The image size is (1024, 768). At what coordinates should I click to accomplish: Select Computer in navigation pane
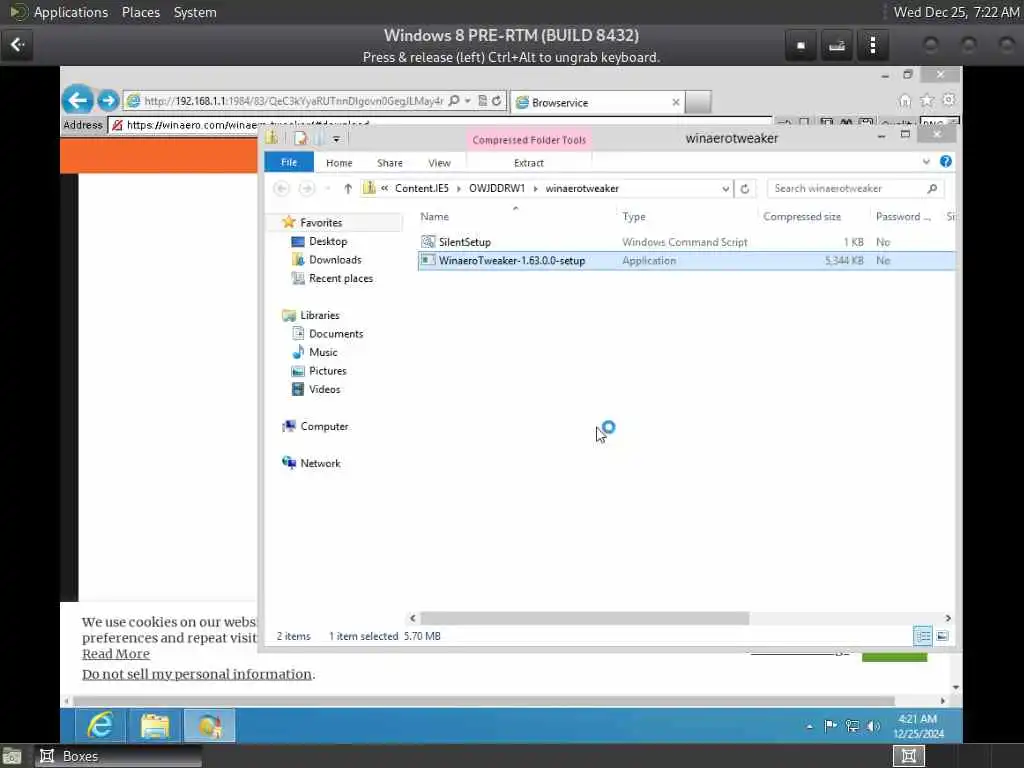(x=324, y=426)
